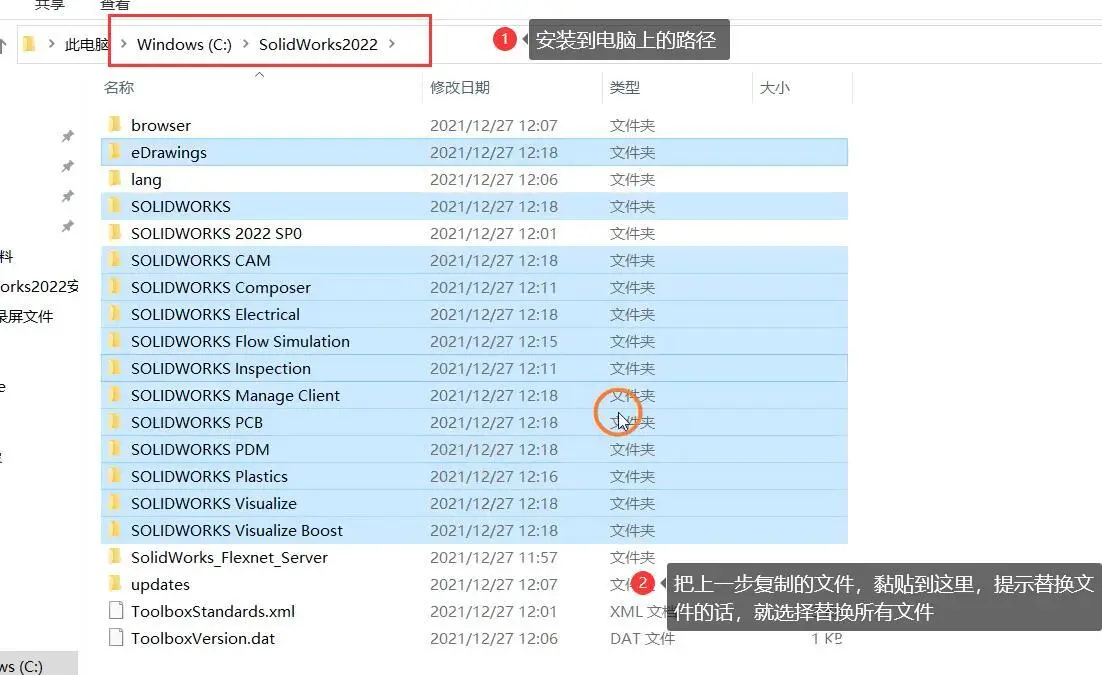Select the SOLIDWORKS folder name
The width and height of the screenshot is (1102, 675).
pyautogui.click(x=181, y=206)
